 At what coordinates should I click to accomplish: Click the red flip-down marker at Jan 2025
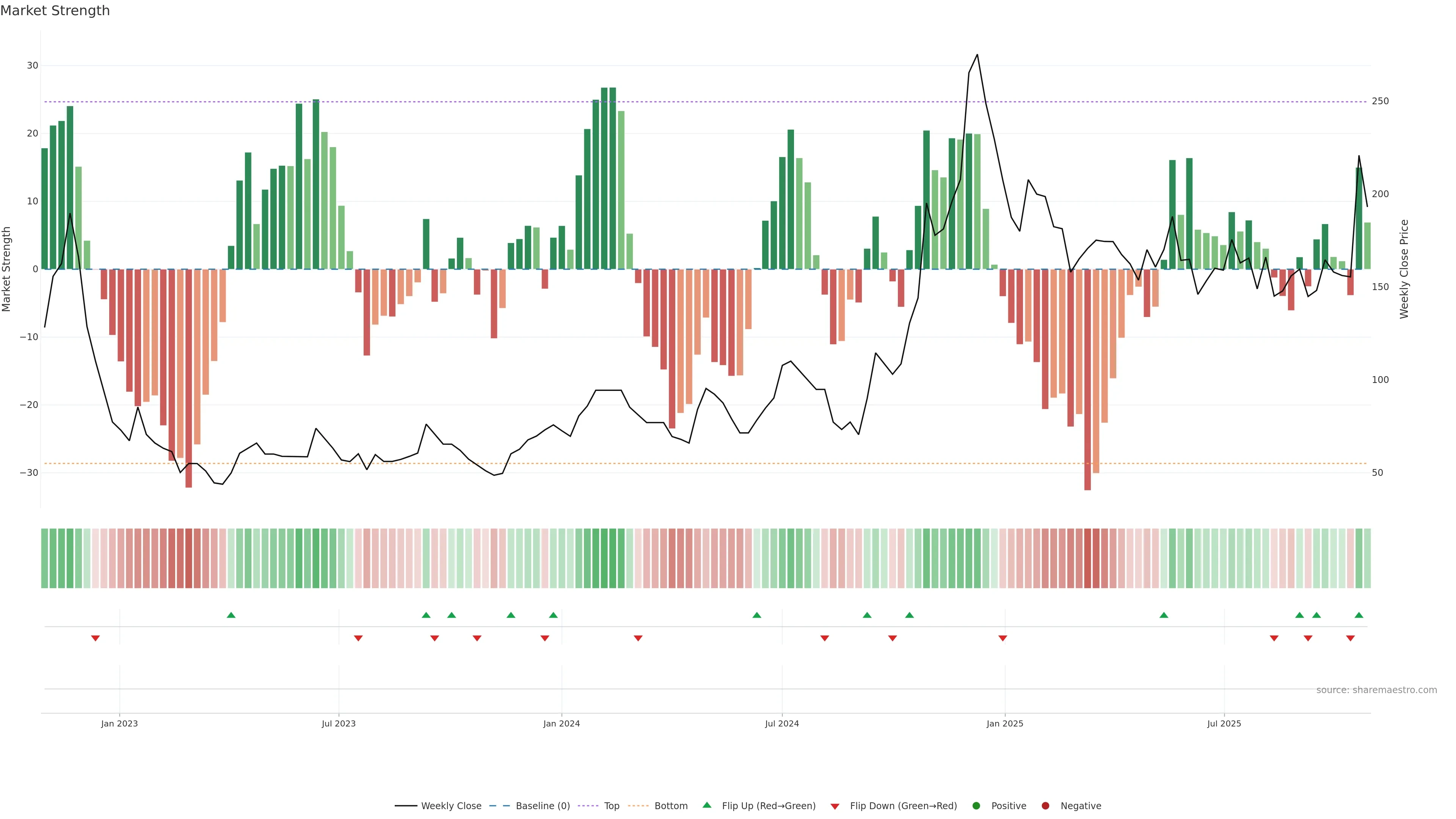1003,638
